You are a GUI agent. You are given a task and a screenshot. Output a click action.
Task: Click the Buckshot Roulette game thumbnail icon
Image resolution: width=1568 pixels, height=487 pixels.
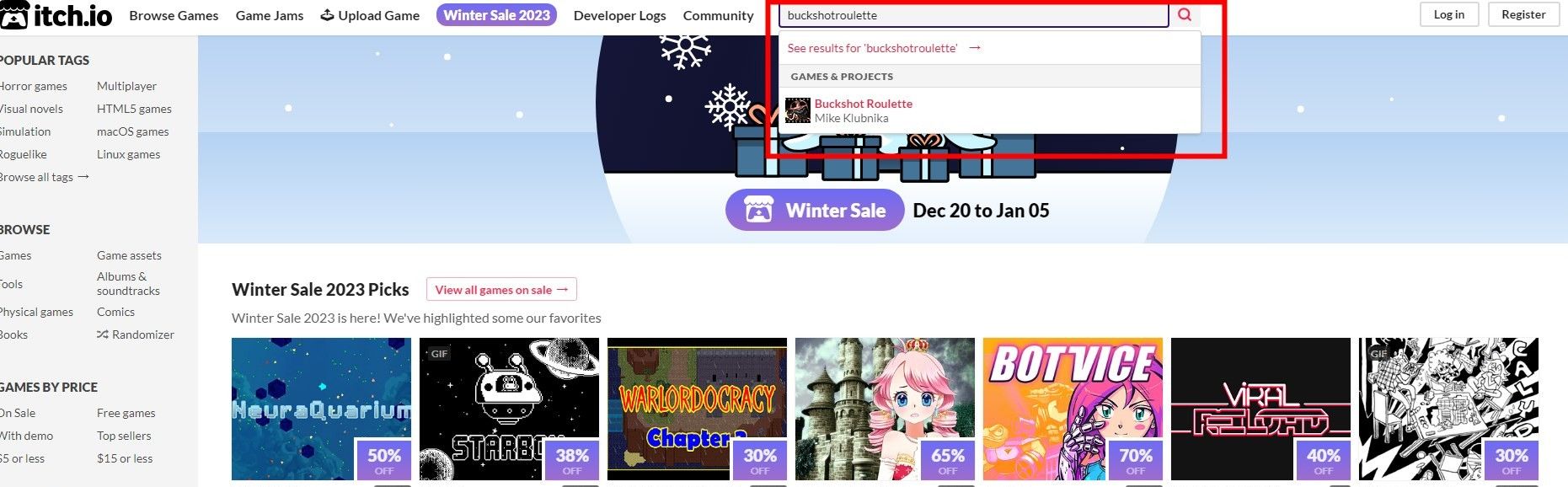click(797, 110)
